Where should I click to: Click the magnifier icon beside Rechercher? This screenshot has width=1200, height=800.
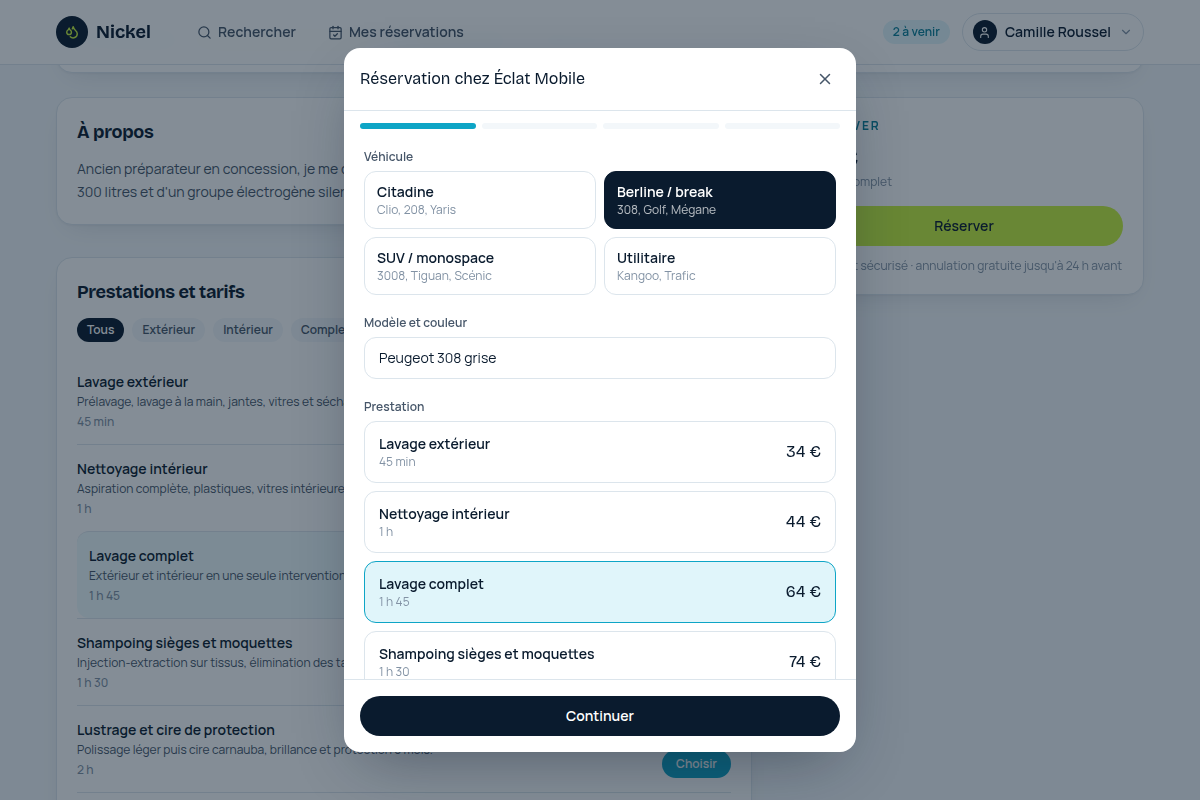pyautogui.click(x=204, y=32)
